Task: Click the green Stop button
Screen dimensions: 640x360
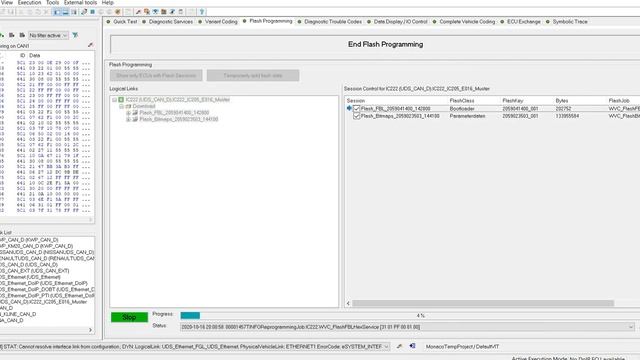Action: click(x=129, y=317)
